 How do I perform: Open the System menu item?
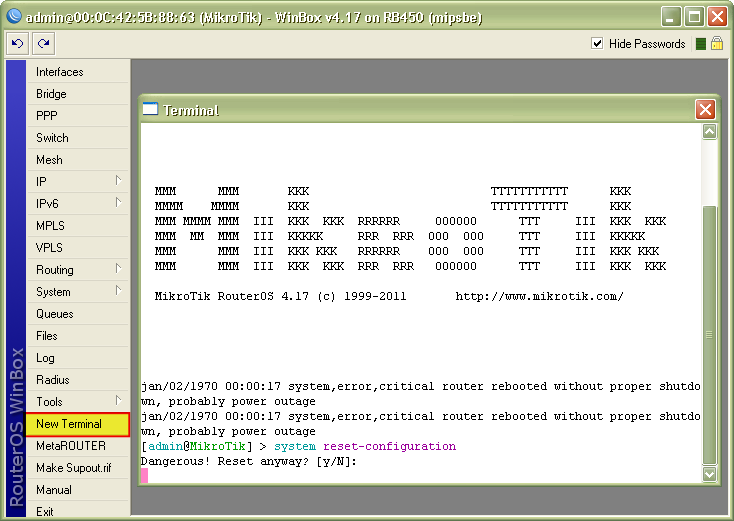[x=78, y=292]
